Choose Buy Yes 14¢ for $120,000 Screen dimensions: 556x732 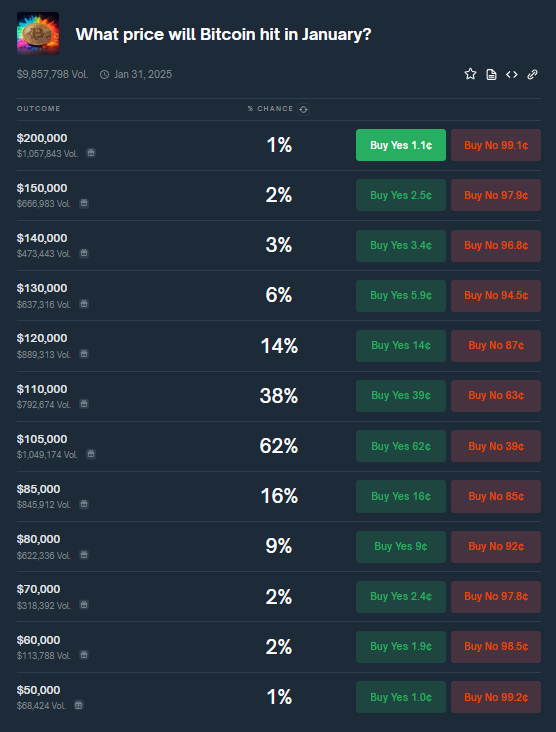point(401,346)
